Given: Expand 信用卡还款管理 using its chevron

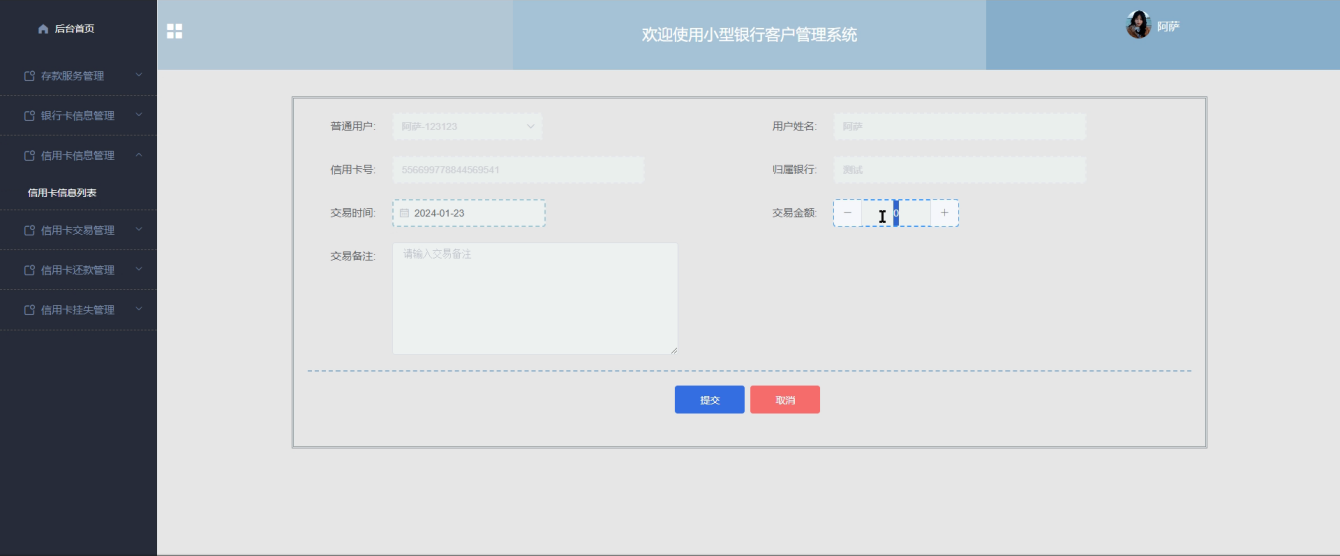Looking at the screenshot, I should pos(139,269).
